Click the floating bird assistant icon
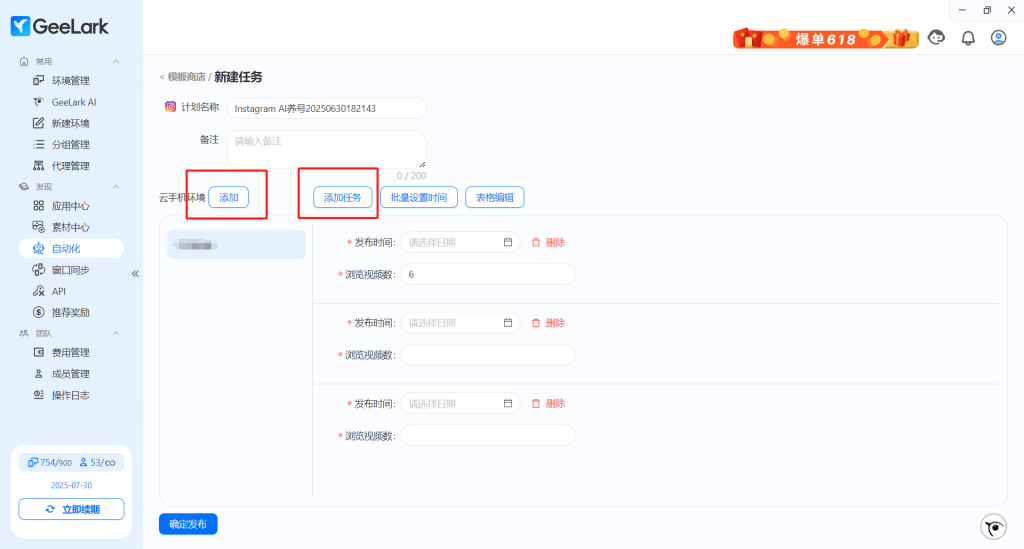 993,527
